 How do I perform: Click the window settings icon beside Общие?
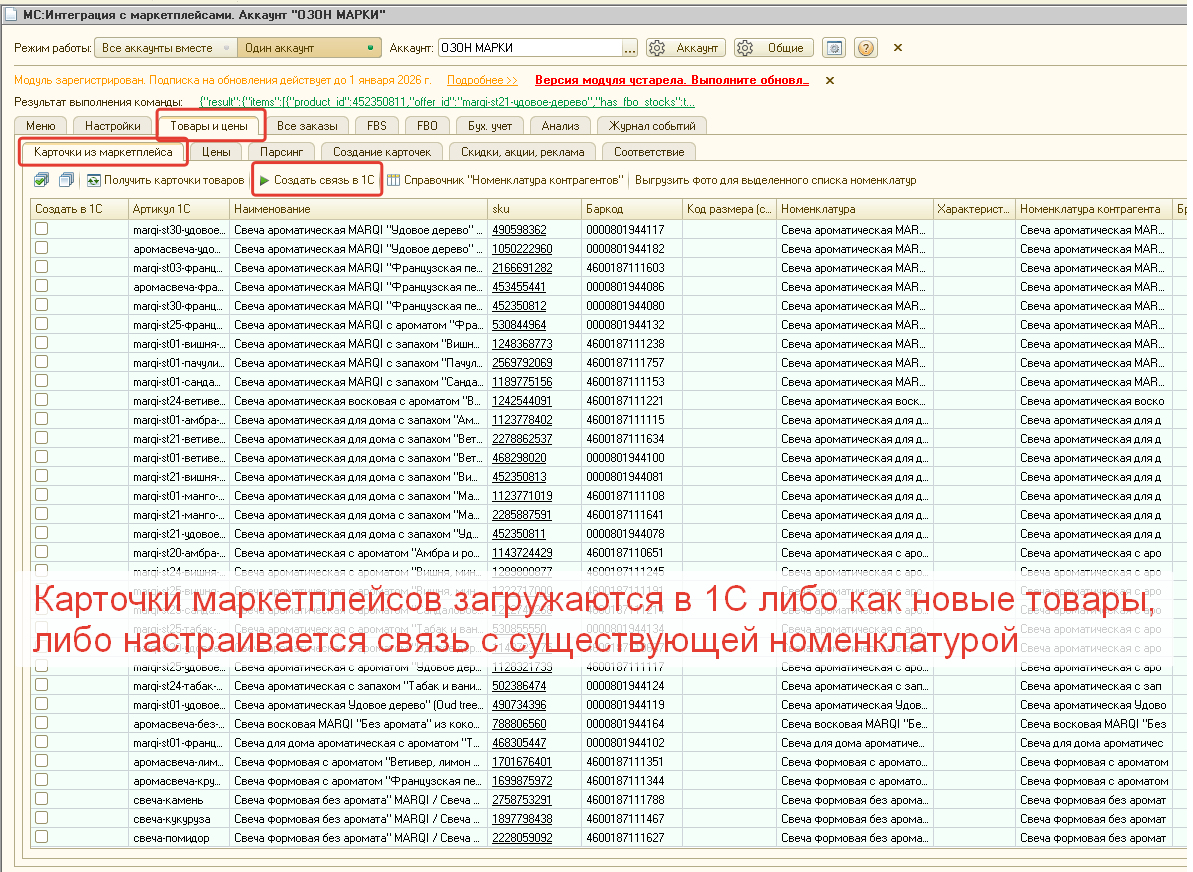pyautogui.click(x=833, y=48)
